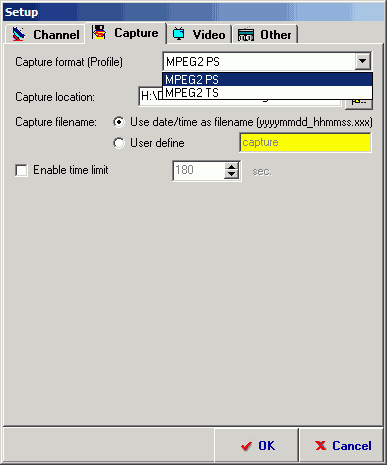
Task: Click the yellow capture filename field
Action: coord(305,143)
